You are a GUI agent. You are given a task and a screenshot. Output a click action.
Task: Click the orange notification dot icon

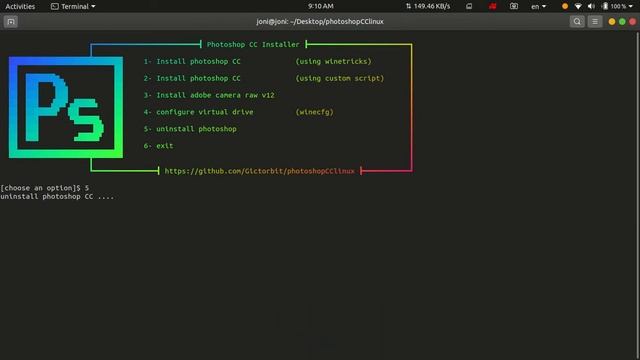click(565, 6)
